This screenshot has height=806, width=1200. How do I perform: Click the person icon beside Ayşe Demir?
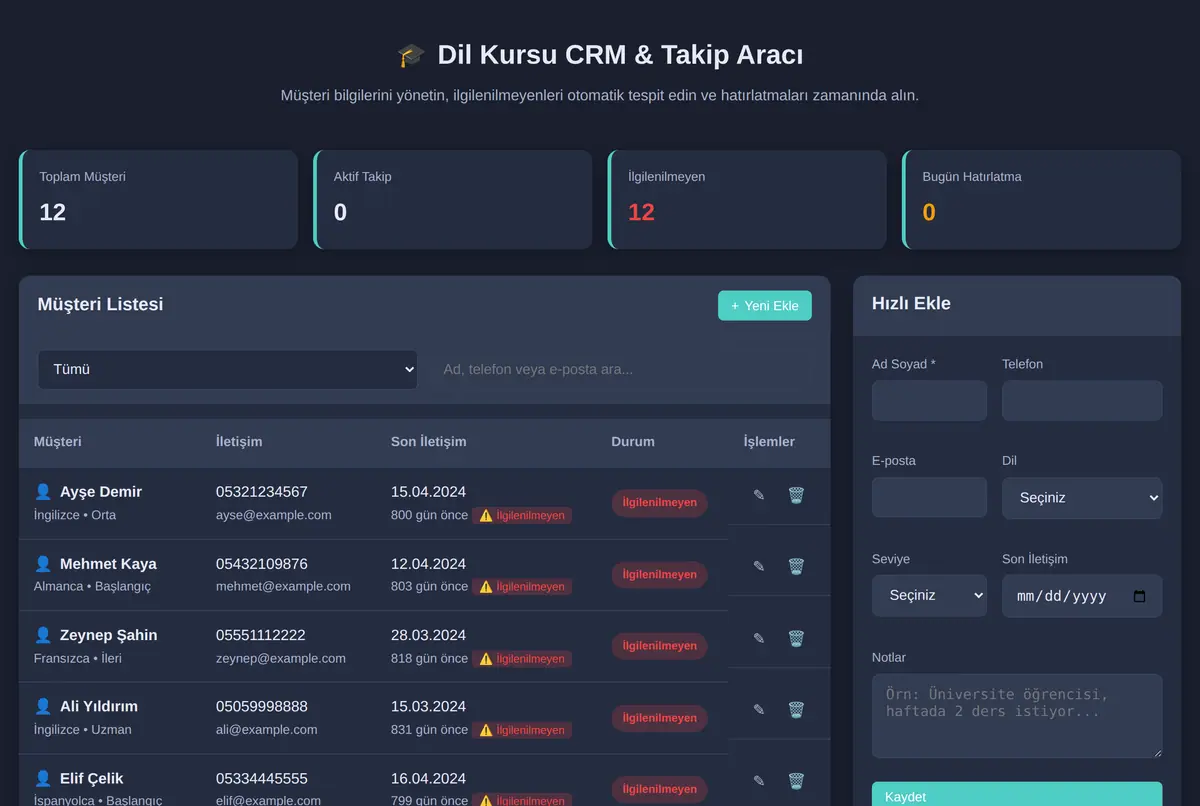[x=43, y=491]
